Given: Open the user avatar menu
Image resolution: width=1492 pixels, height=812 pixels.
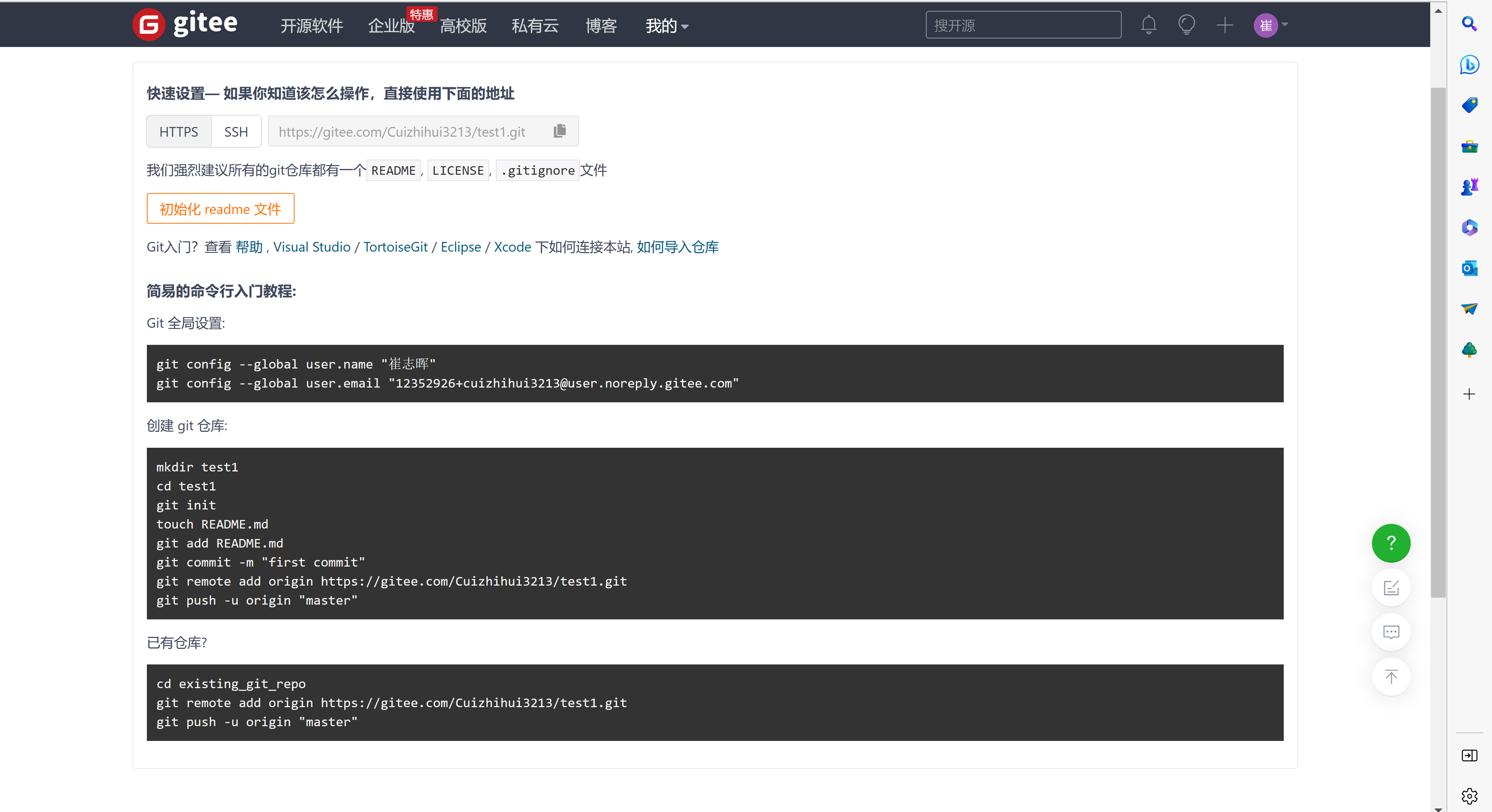Looking at the screenshot, I should click(x=1265, y=25).
